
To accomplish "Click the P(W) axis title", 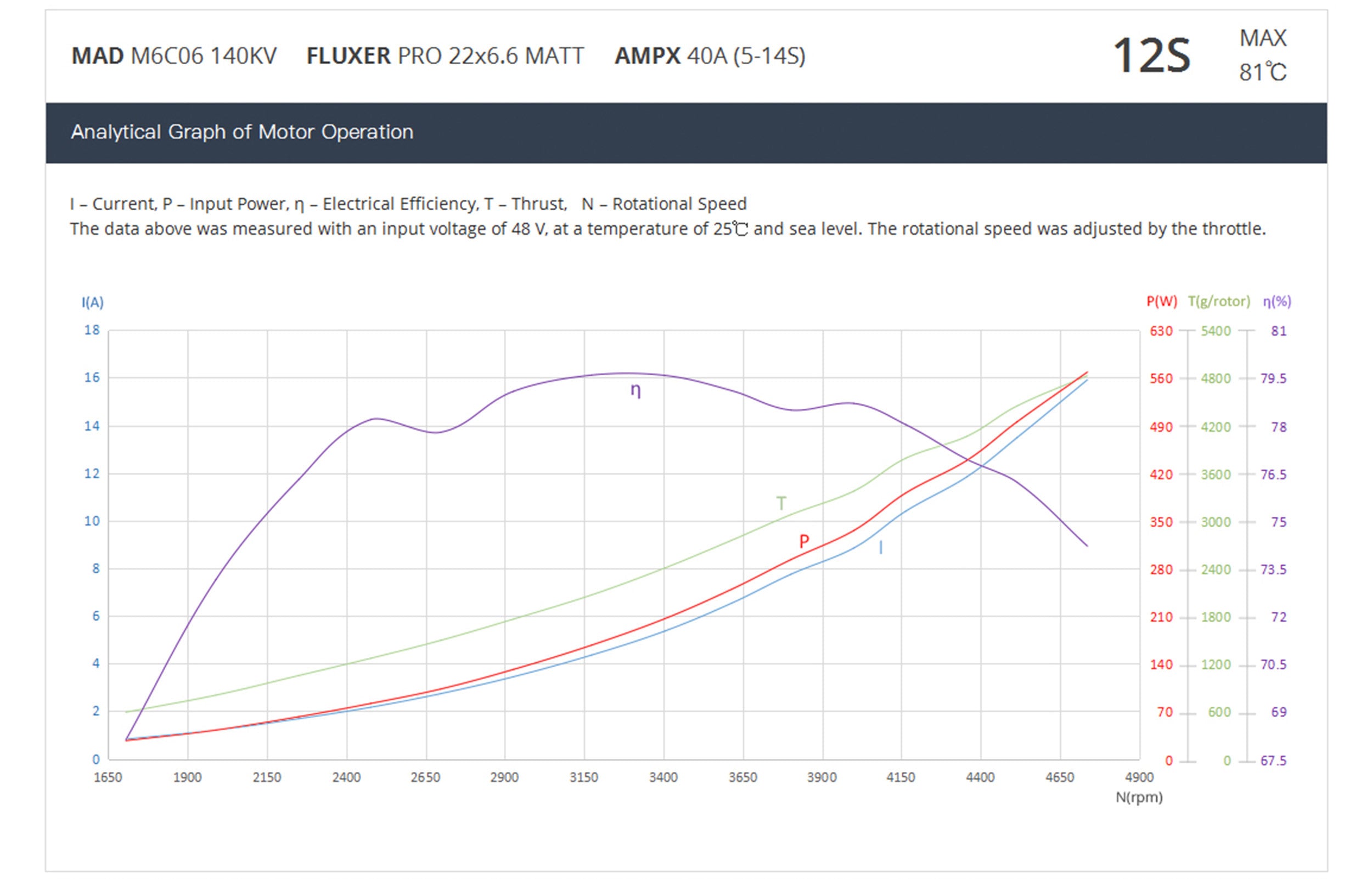I will tap(1161, 301).
